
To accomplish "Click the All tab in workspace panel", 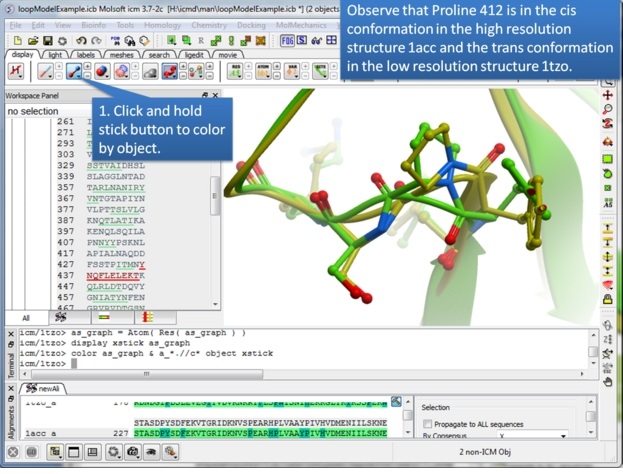I will click(x=25, y=317).
